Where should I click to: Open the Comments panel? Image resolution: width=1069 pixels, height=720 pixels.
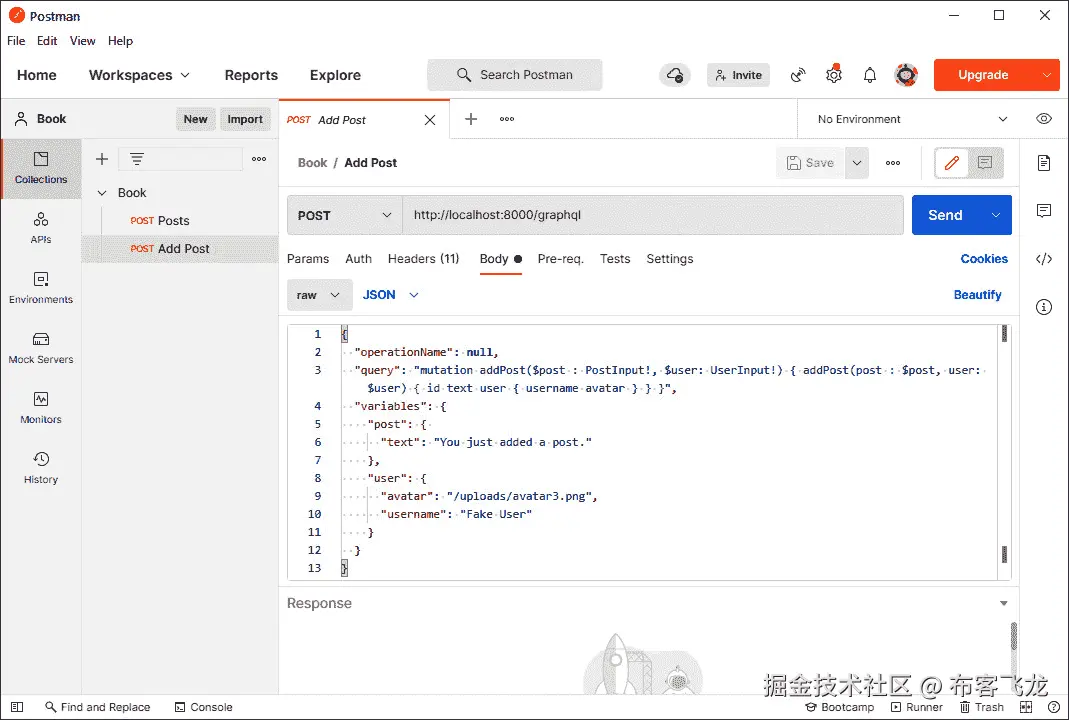pyautogui.click(x=1044, y=210)
